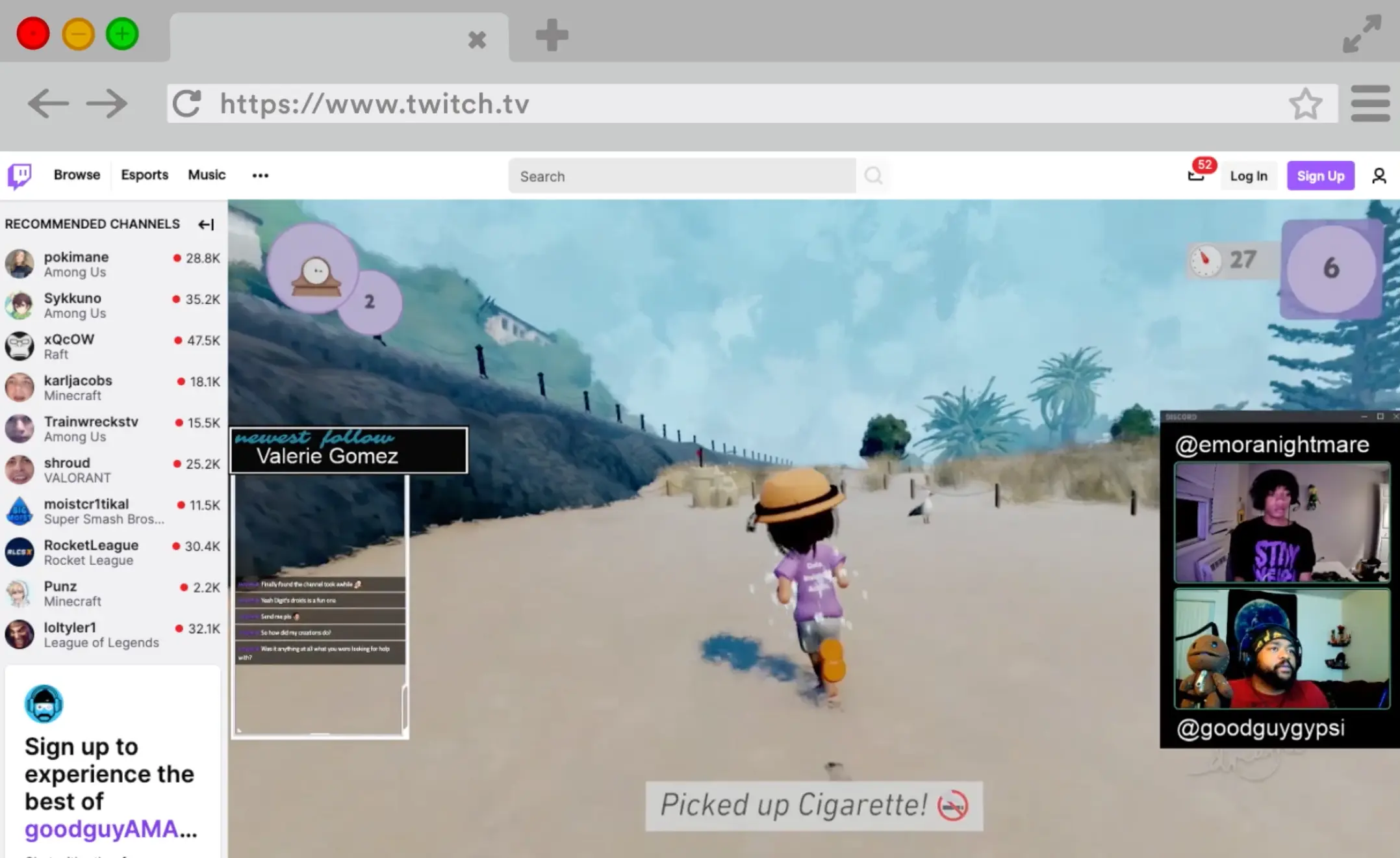Click pokimane's avatar icon

coord(19,265)
